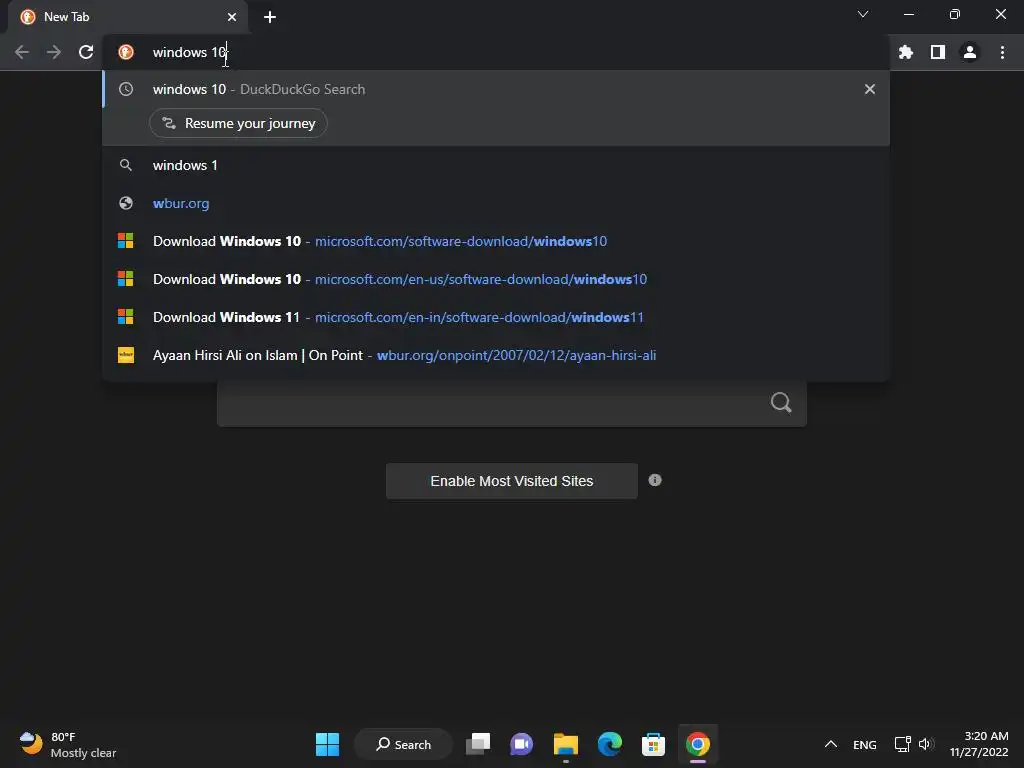Launch Microsoft Edge from the taskbar
Screen dimensions: 1024x768
(x=609, y=744)
